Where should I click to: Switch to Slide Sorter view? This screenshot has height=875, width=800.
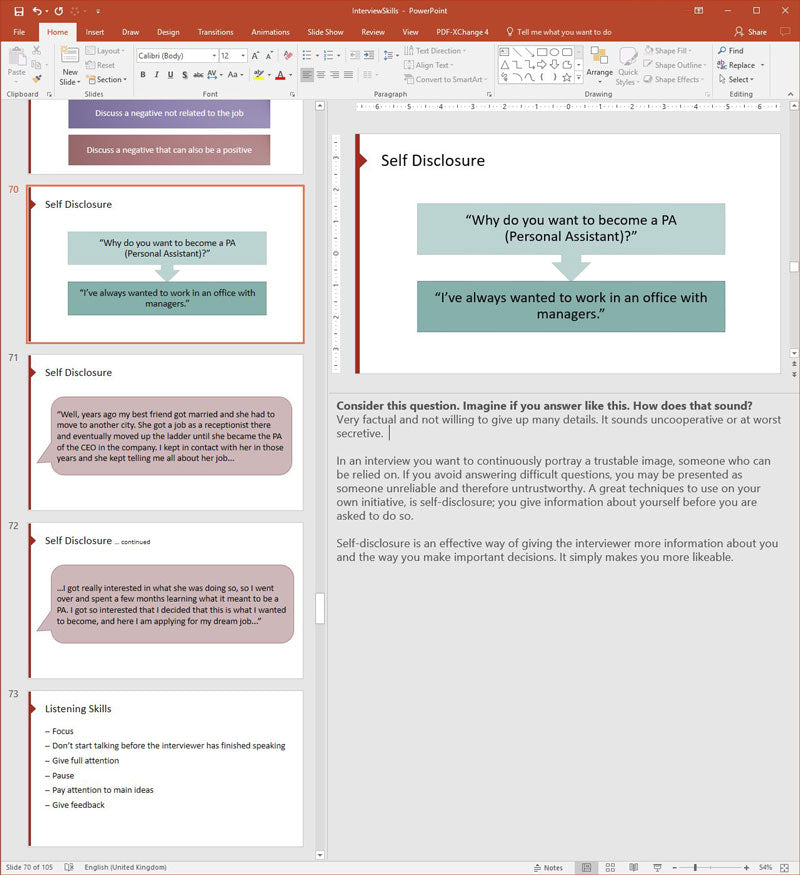click(610, 867)
